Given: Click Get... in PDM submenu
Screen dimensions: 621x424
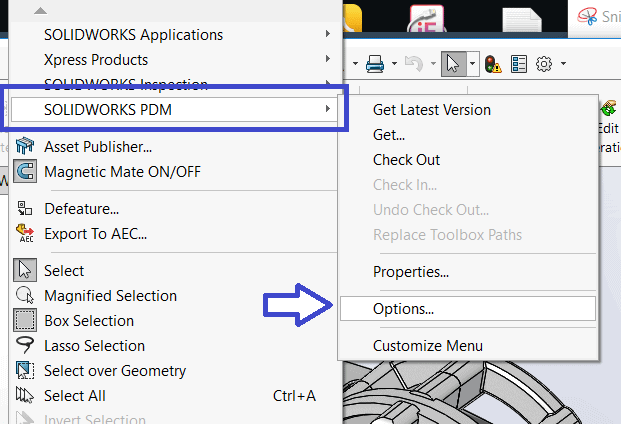Looking at the screenshot, I should (x=468, y=135).
